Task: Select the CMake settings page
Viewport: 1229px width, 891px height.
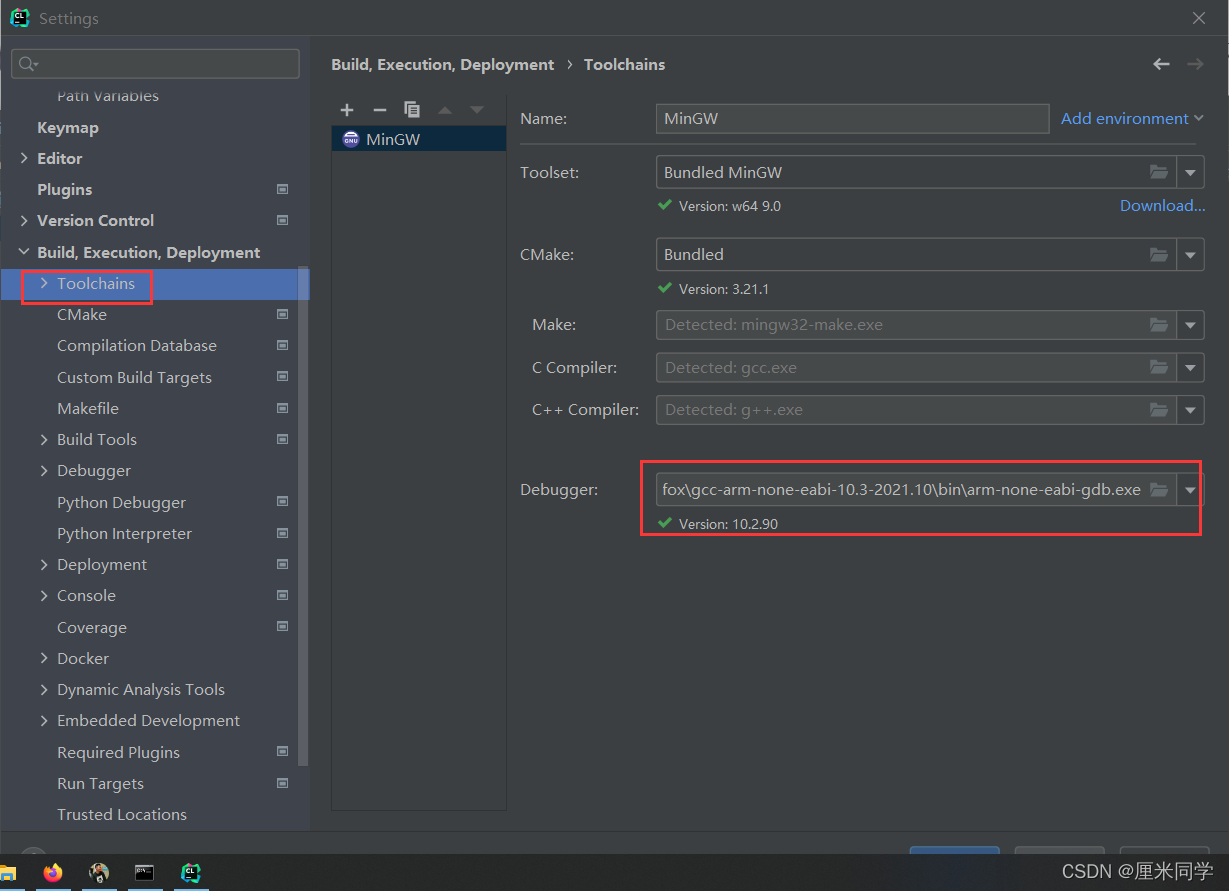Action: (x=82, y=315)
